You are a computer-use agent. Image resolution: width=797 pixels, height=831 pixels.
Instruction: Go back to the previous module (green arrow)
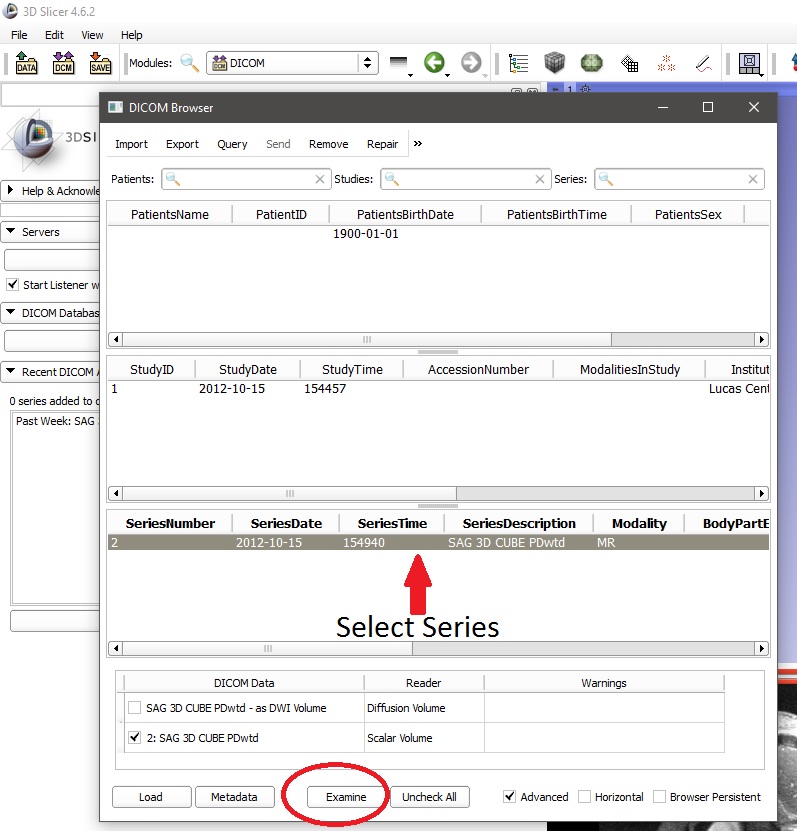tap(434, 63)
